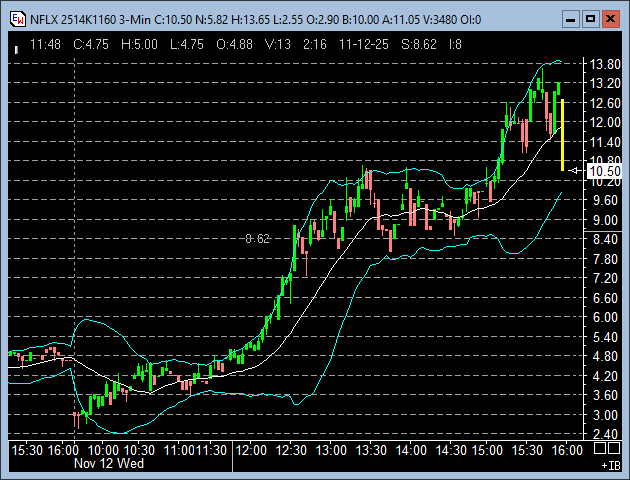Click the 8.62 price label on chart
The height and width of the screenshot is (480, 630).
click(x=257, y=238)
